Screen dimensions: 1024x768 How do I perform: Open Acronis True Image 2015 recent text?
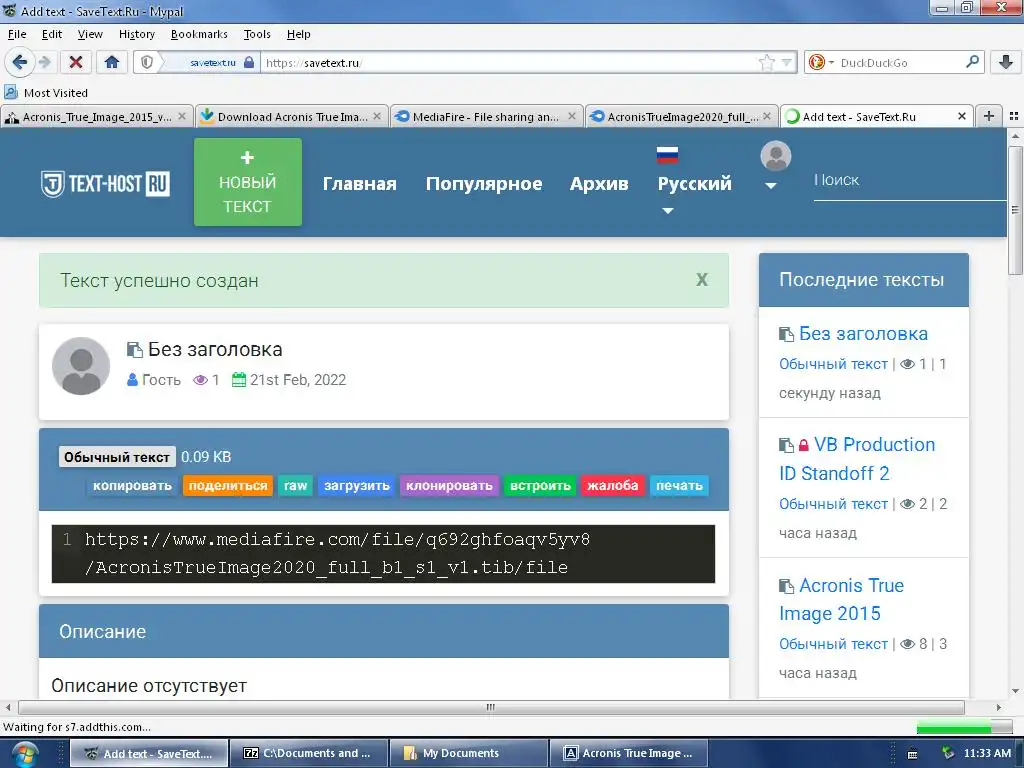(842, 599)
